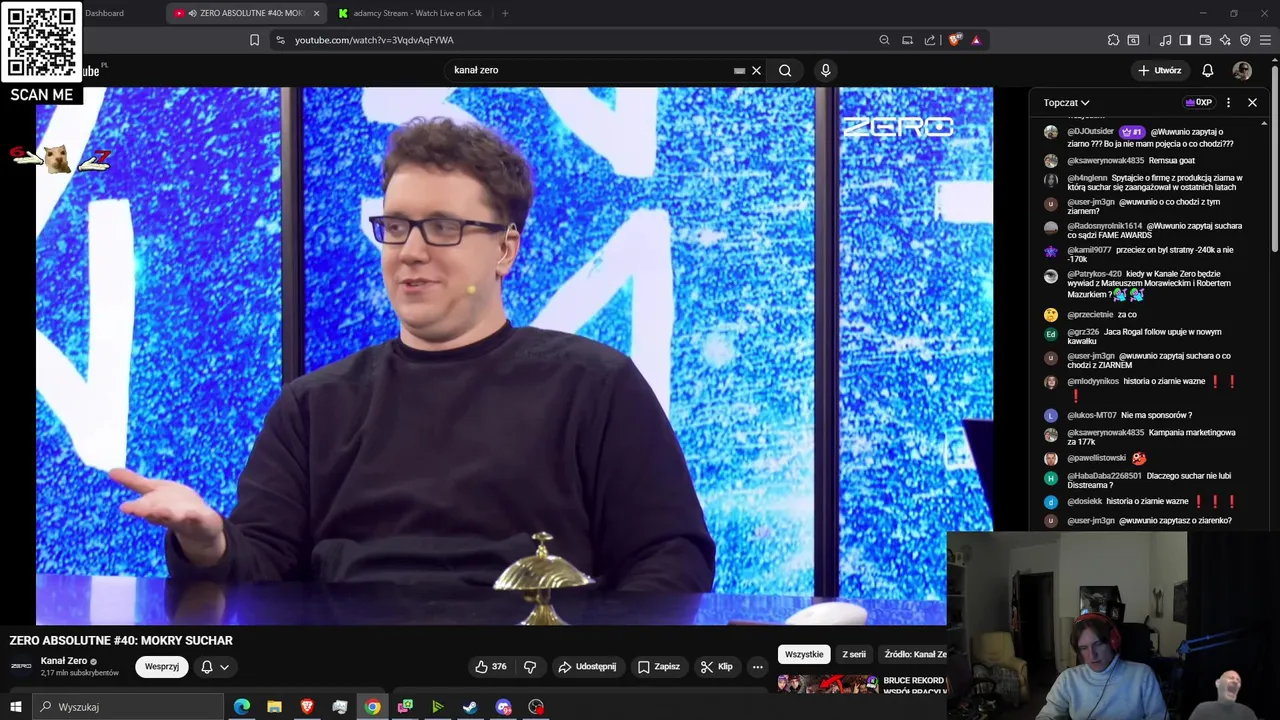Viewport: 1280px width, 720px height.
Task: Open Brave browser from the taskbar
Action: tap(307, 707)
